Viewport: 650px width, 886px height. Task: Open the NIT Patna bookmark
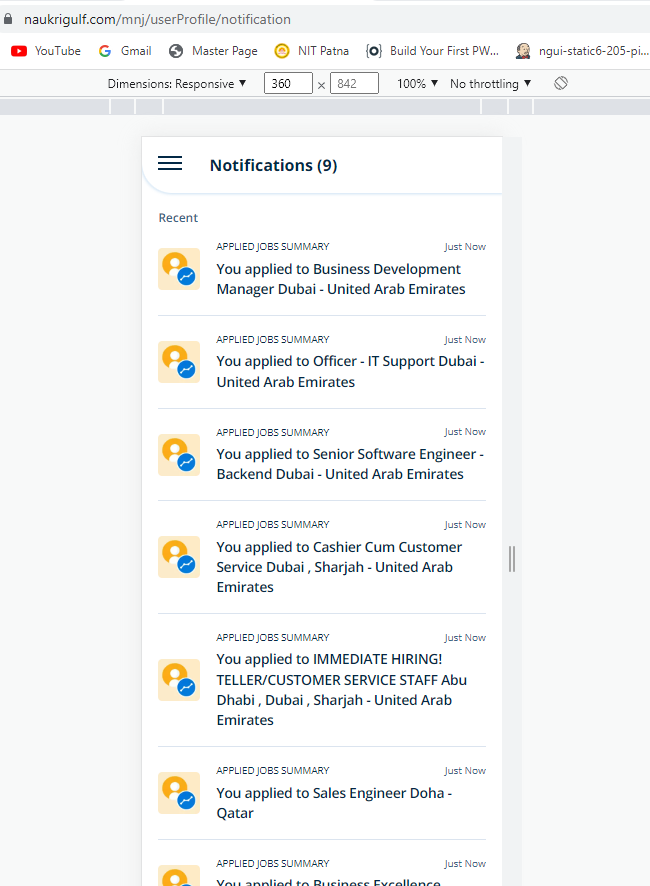(x=311, y=51)
